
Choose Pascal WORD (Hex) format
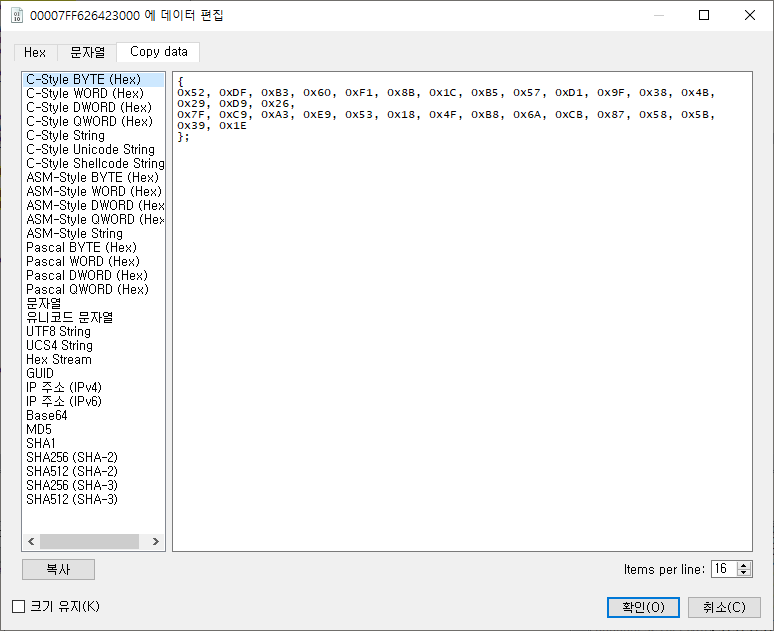tap(94, 261)
